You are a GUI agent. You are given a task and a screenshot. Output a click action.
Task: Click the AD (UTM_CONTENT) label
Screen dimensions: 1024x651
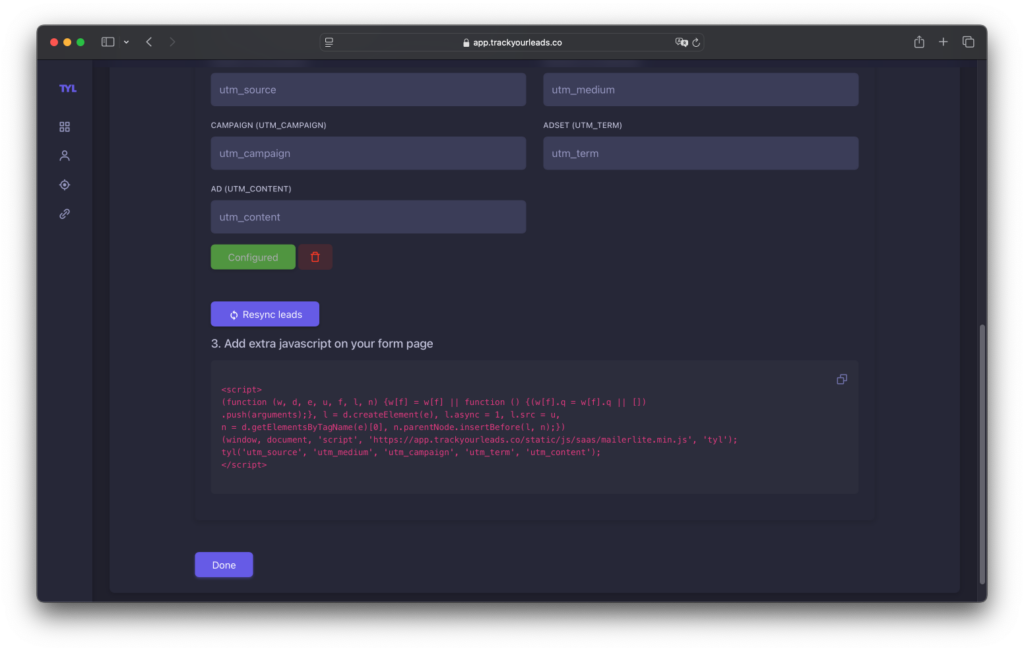click(251, 189)
